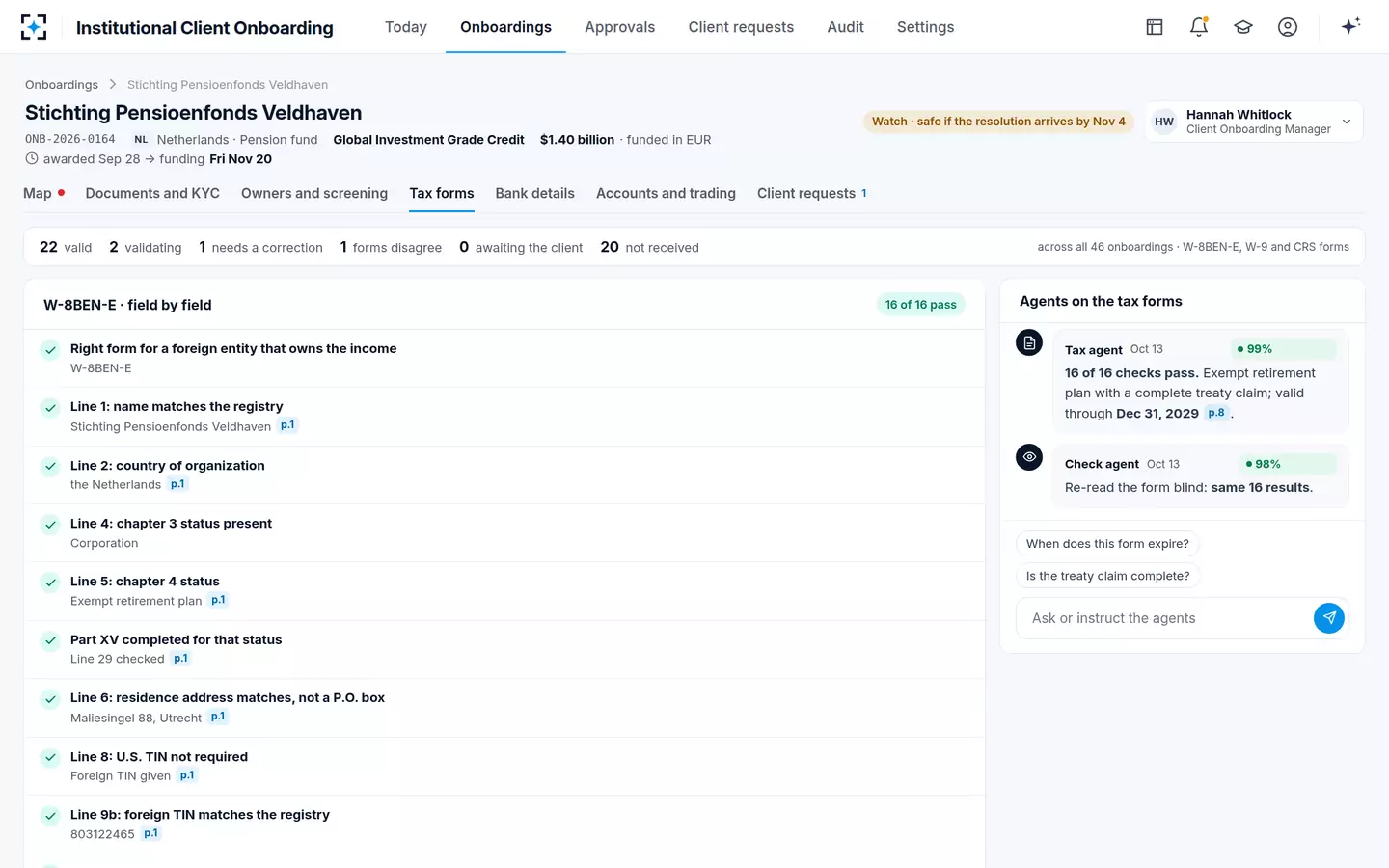Screen dimensions: 1389x868
Task: Open p.1 reference beside Stichting Pensioenfonds Veldhaven
Action: click(287, 425)
